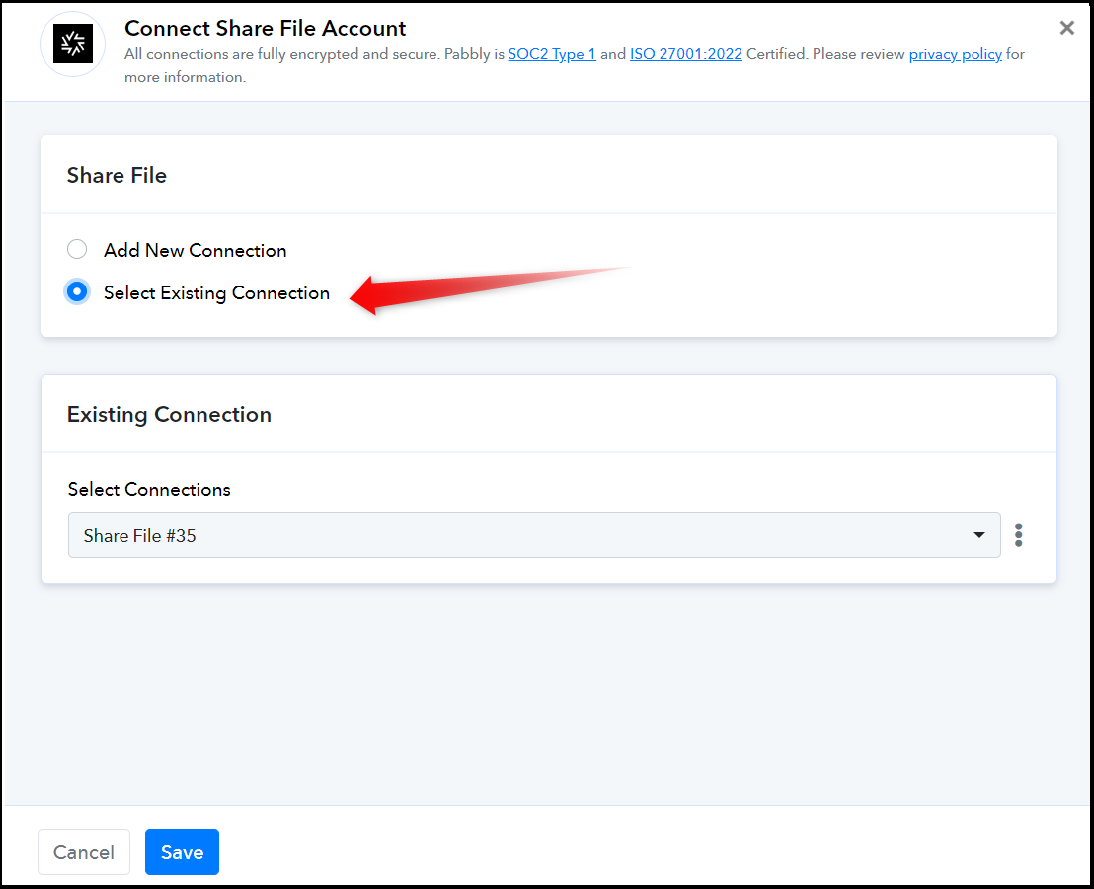This screenshot has width=1094, height=889.
Task: Click the Connect Share File Account title
Action: 265,28
